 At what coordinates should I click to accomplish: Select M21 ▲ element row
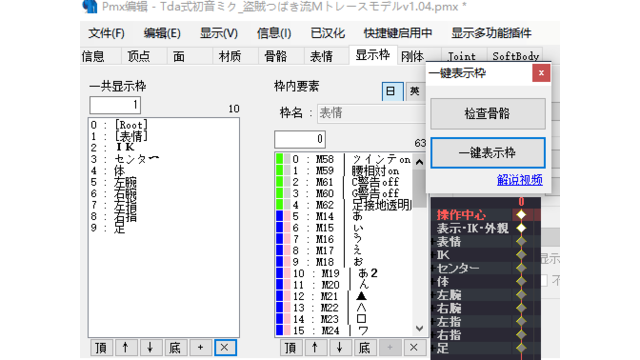pyautogui.click(x=344, y=296)
